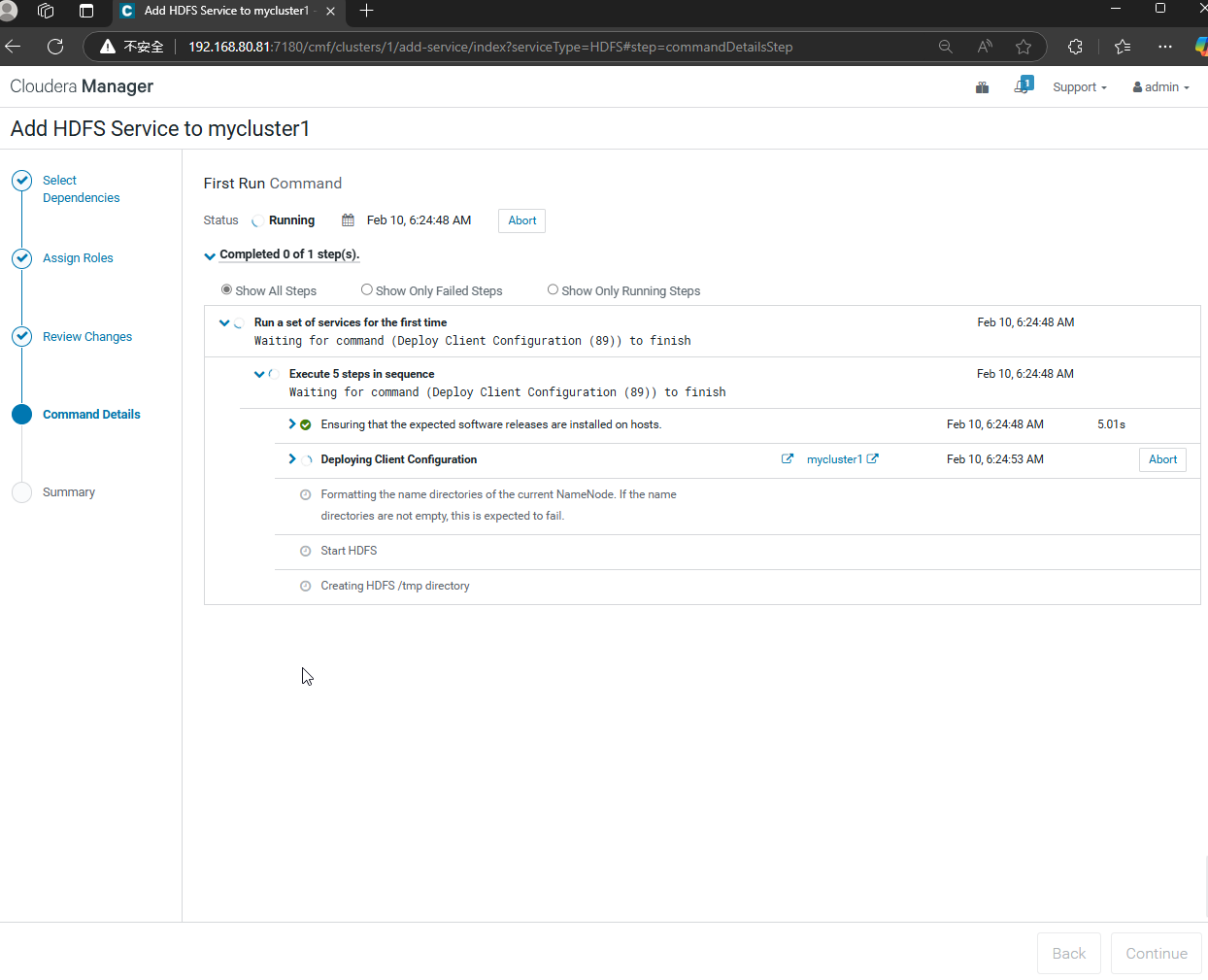Viewport: 1208px width, 980px height.
Task: Open external link icon left of mycluster1
Action: click(x=788, y=459)
